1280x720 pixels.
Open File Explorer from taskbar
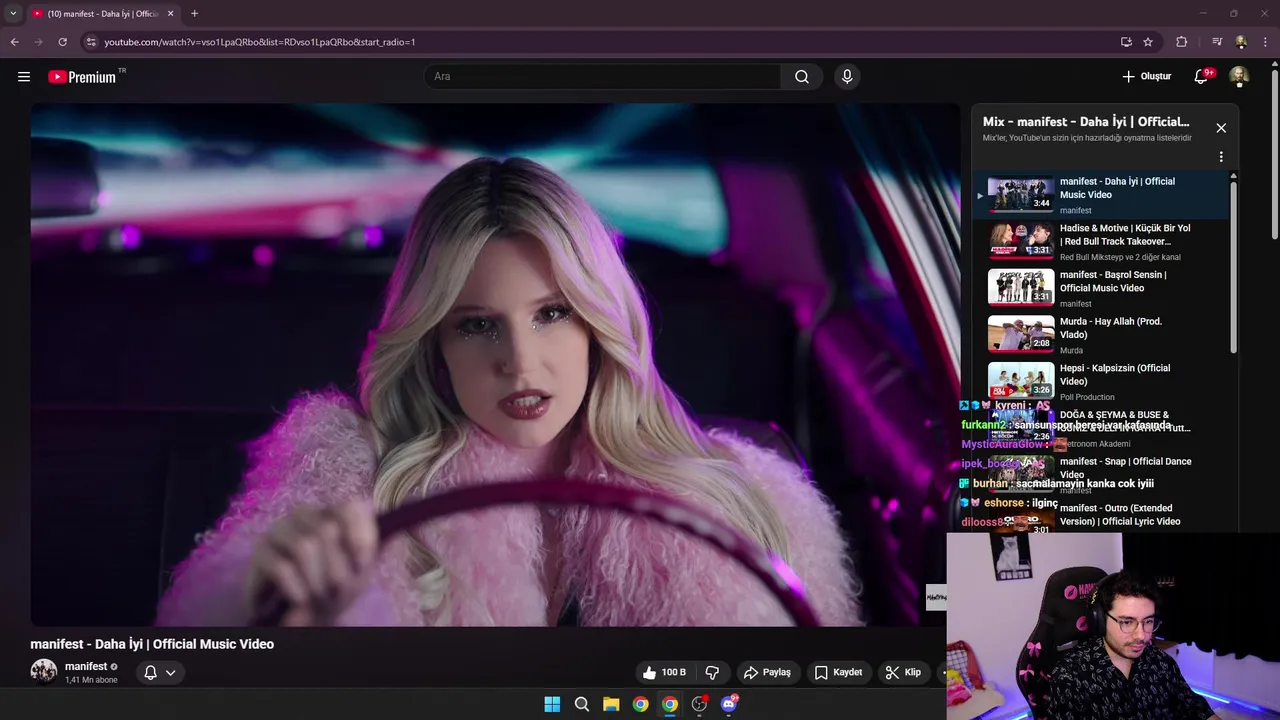point(611,704)
